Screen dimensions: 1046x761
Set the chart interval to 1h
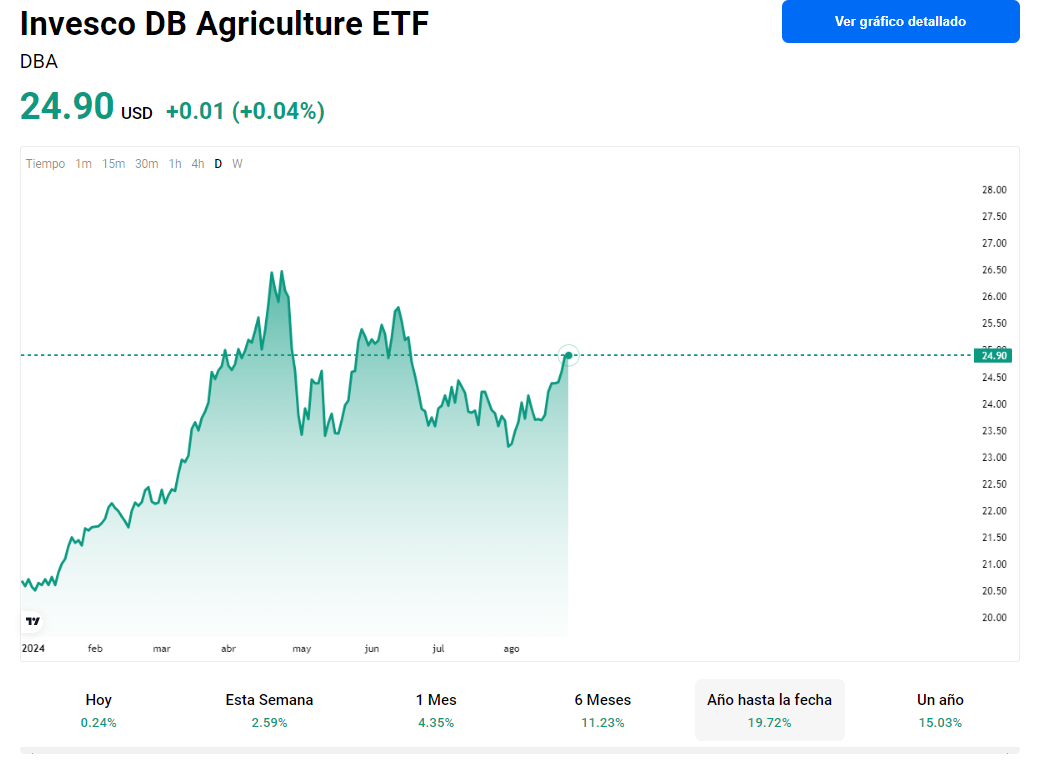coord(175,164)
